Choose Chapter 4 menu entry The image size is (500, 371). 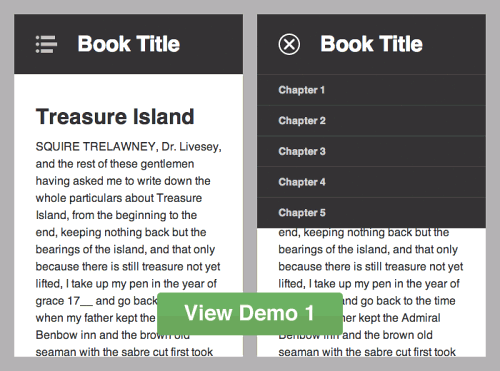click(371, 182)
